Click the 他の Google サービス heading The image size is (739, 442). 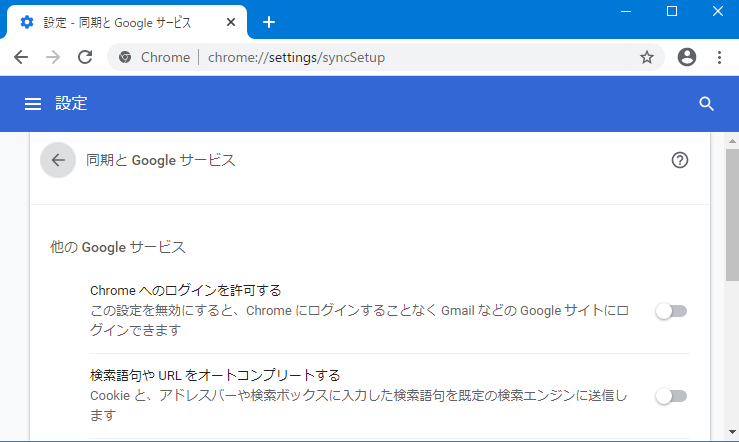pyautogui.click(x=118, y=247)
